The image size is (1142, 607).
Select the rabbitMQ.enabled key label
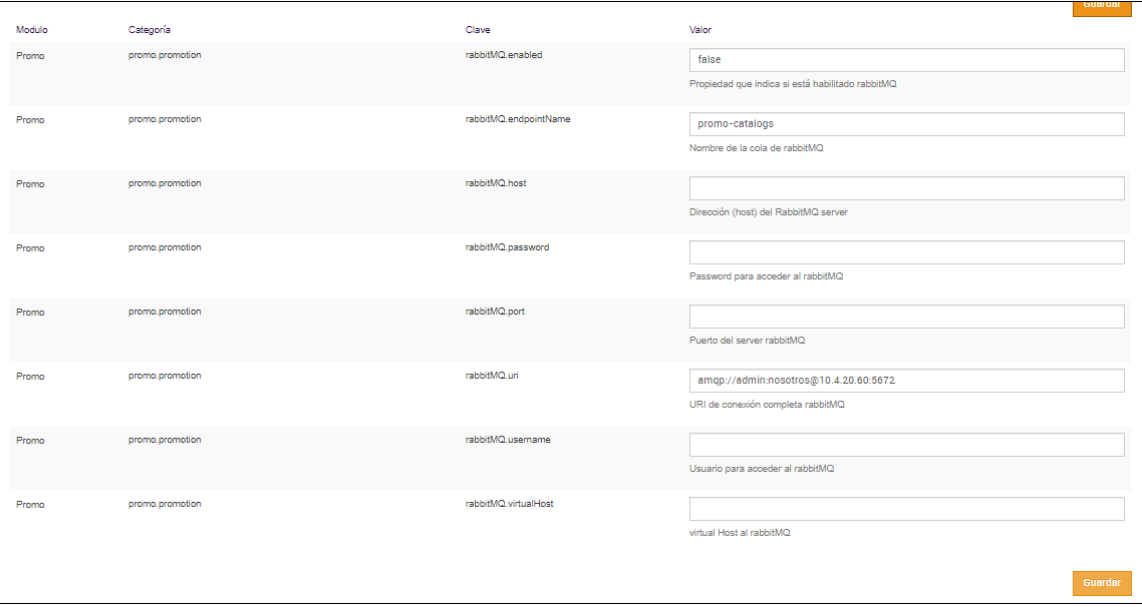[x=503, y=55]
